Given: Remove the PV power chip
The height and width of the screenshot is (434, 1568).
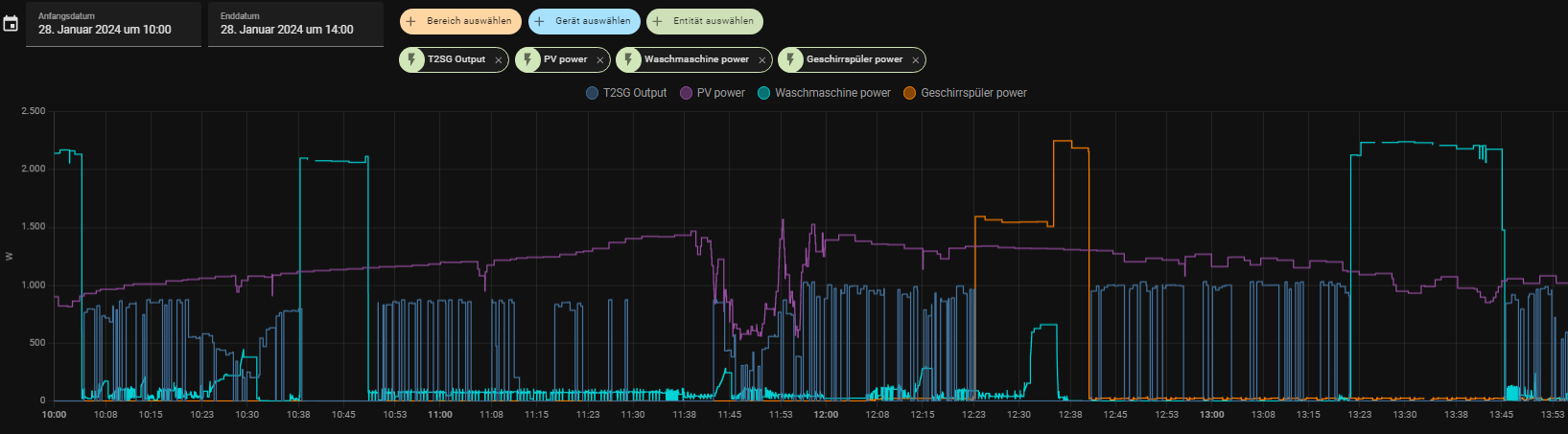Looking at the screenshot, I should click(600, 60).
